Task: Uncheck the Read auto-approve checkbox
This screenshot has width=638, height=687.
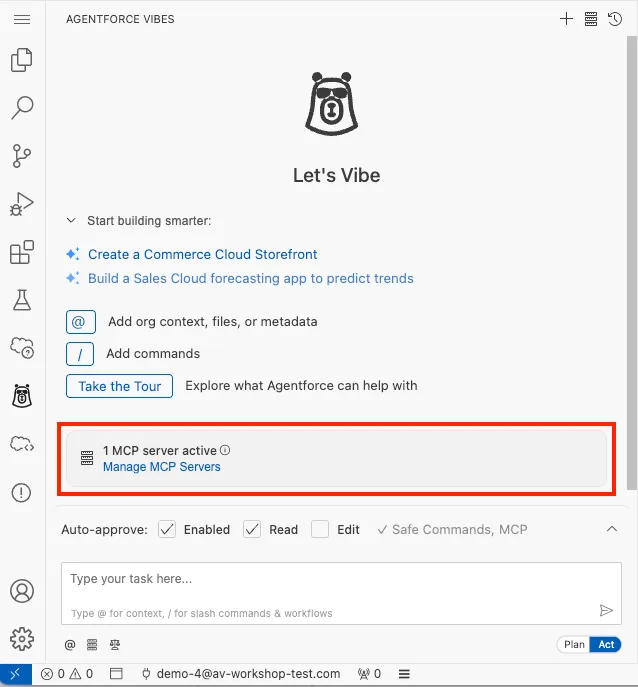Action: point(252,529)
